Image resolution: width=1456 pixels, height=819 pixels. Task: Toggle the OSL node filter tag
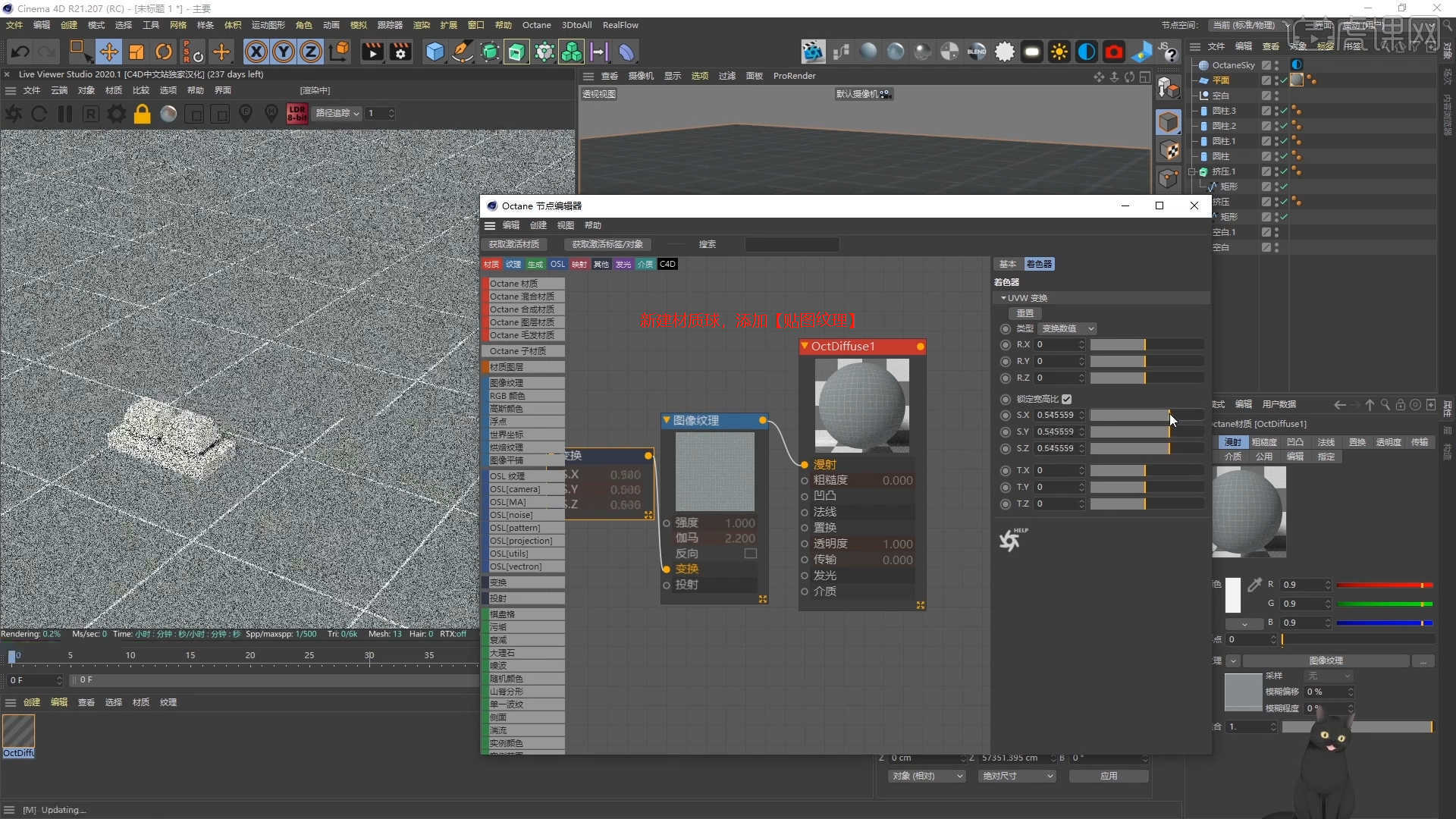point(557,264)
